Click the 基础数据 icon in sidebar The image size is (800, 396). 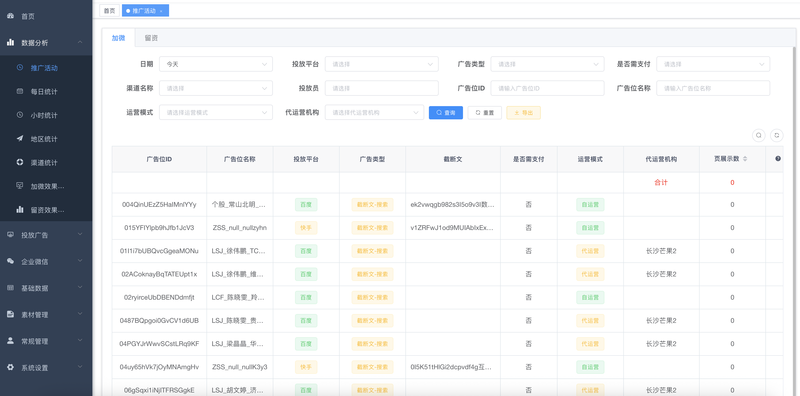tap(10, 288)
